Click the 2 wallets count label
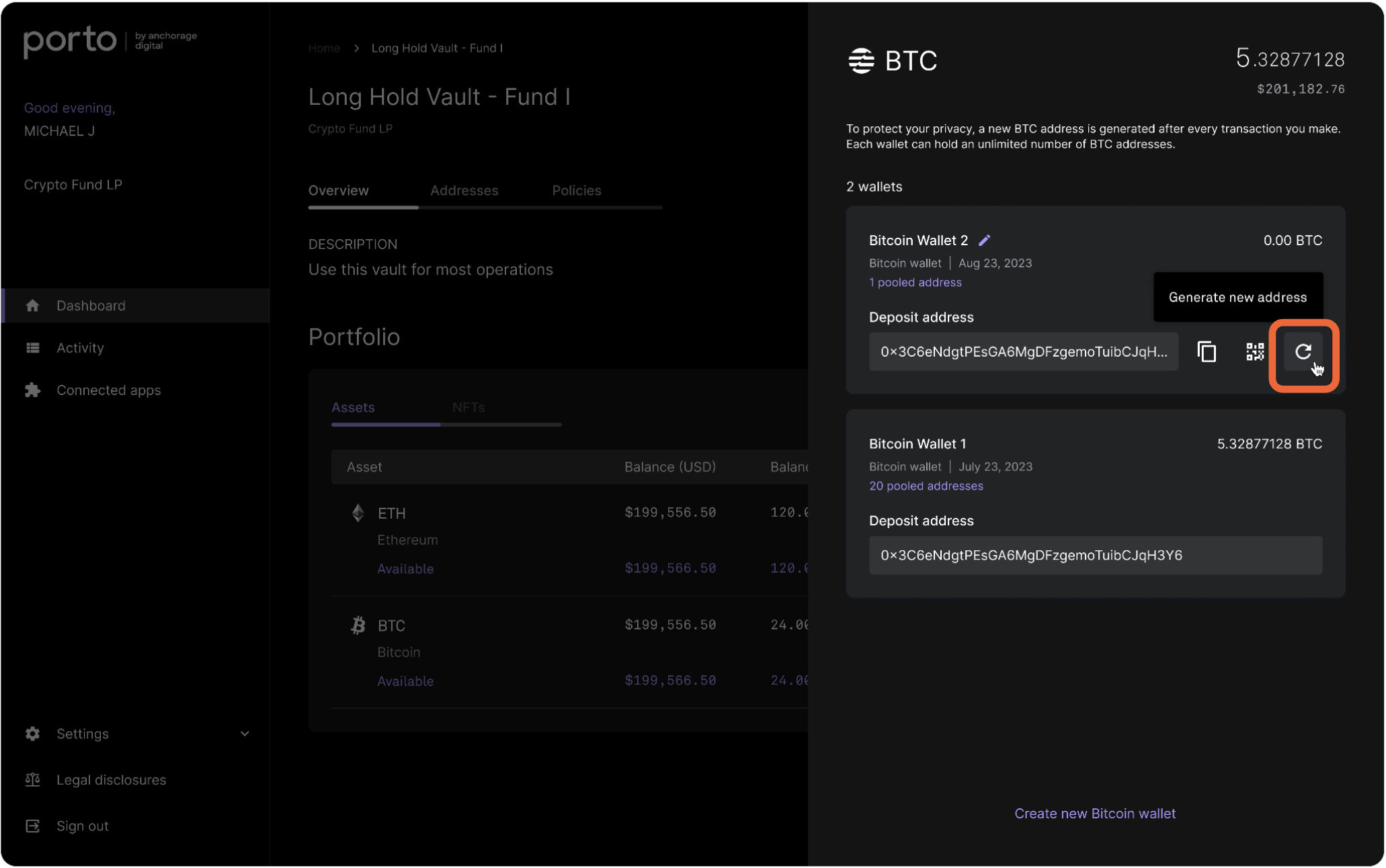 (x=874, y=187)
